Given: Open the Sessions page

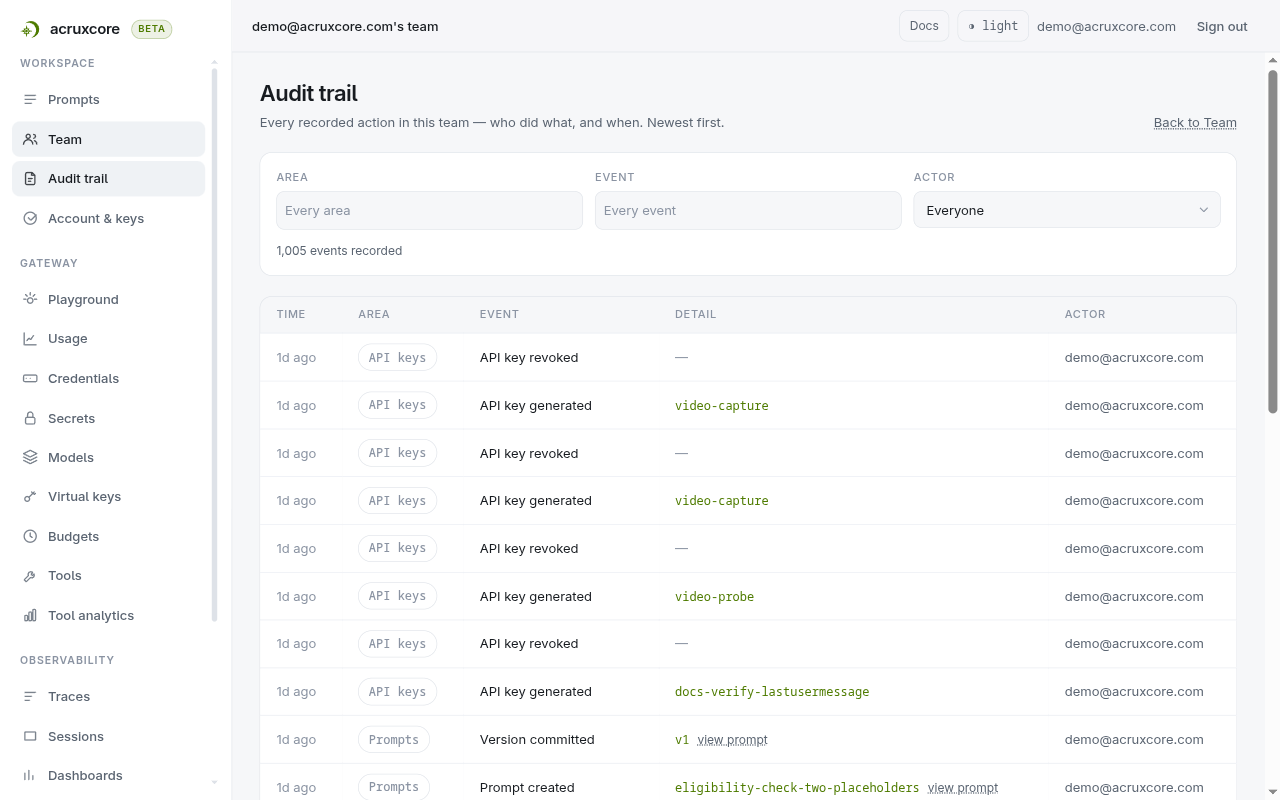Looking at the screenshot, I should (108, 736).
